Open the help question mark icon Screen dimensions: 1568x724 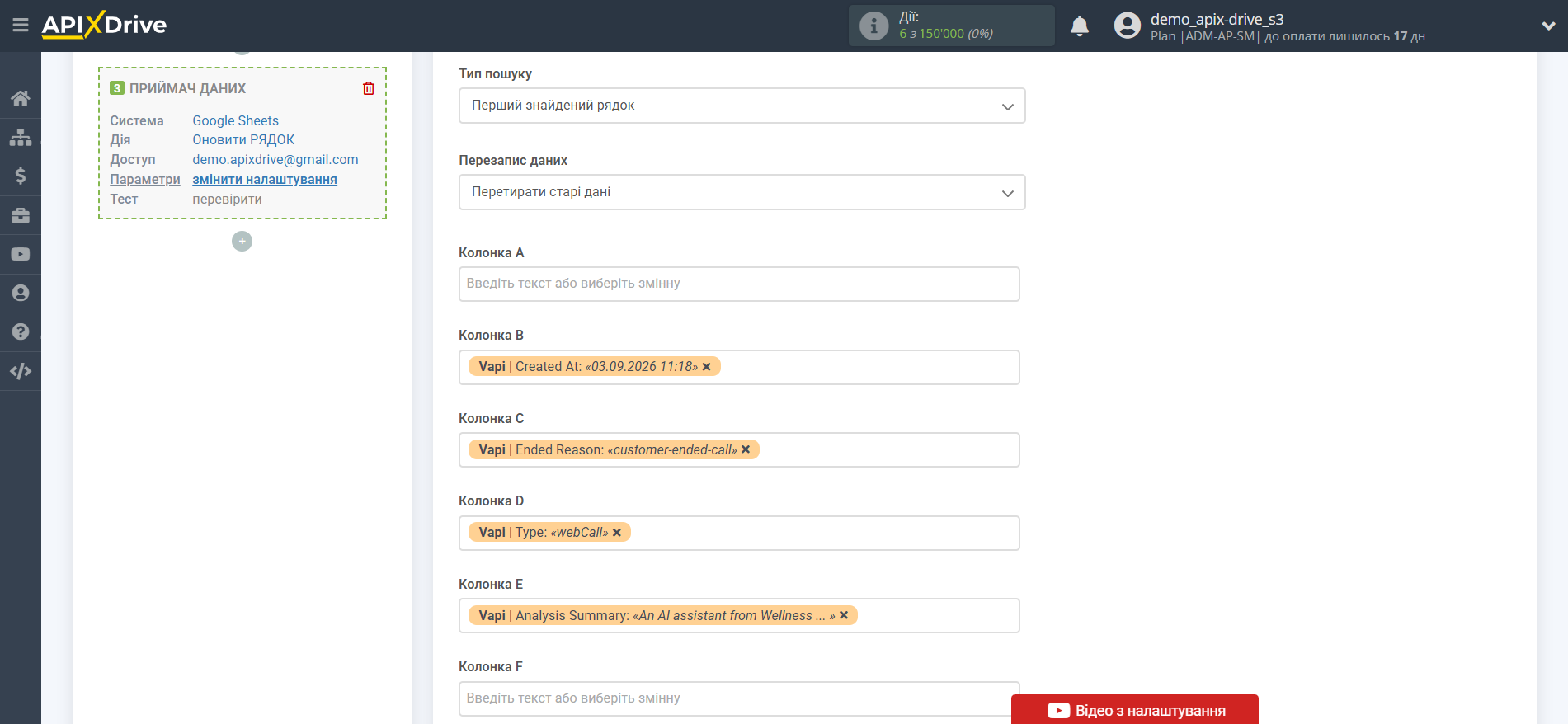pos(21,331)
